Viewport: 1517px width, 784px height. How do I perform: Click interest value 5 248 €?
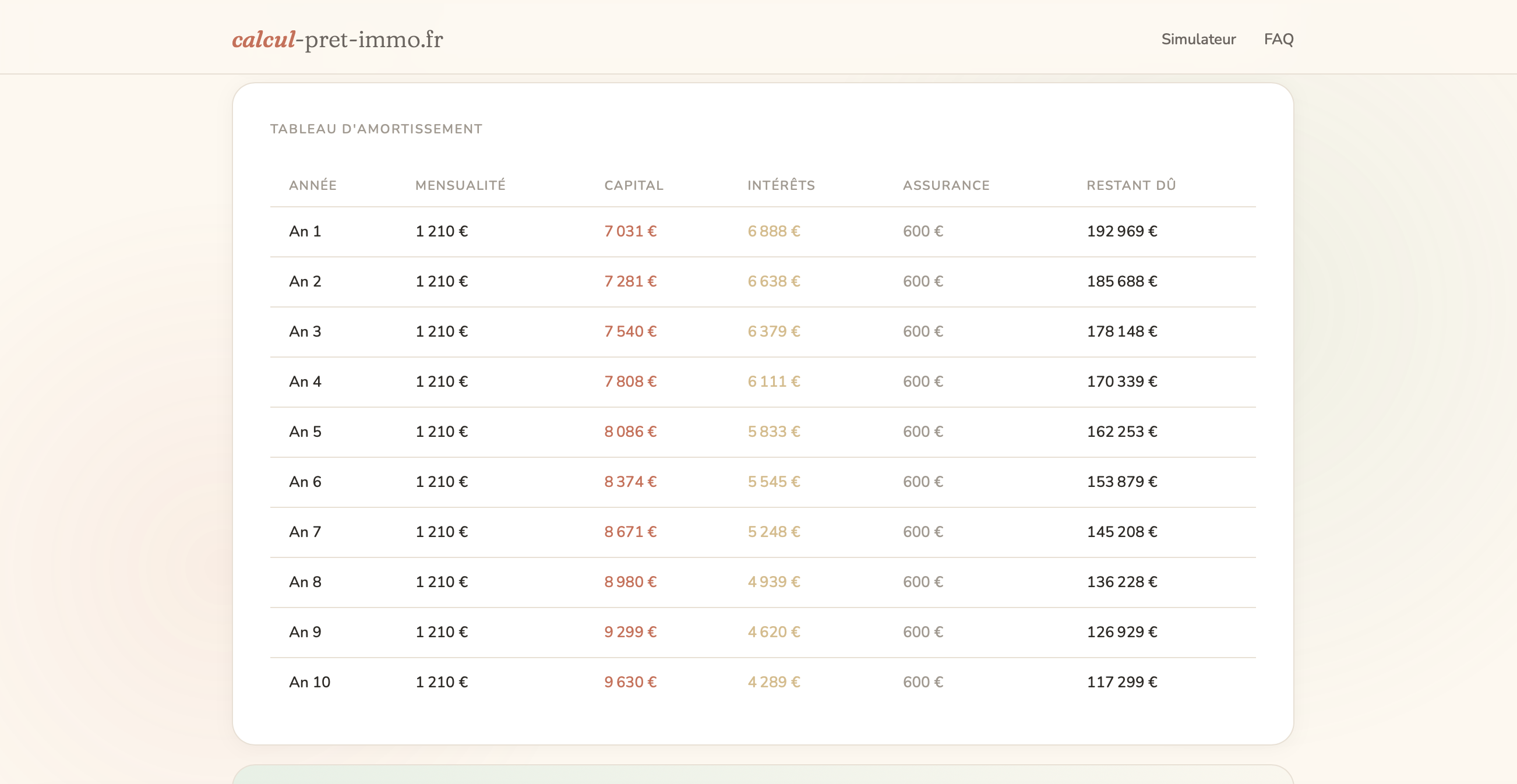point(774,531)
